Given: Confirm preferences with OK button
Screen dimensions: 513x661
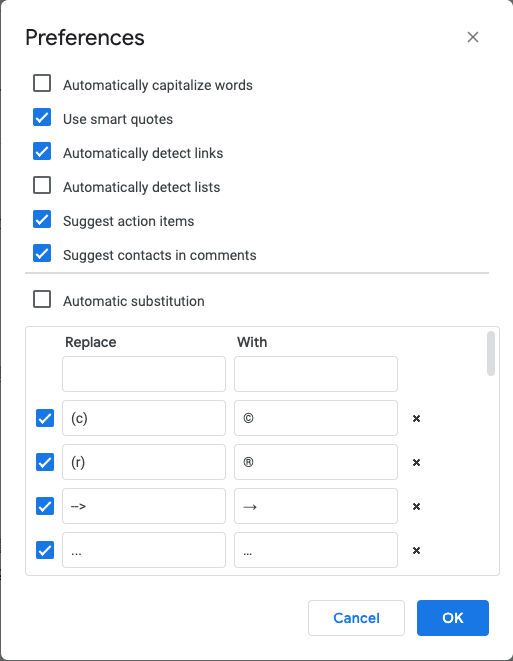Looking at the screenshot, I should (x=453, y=618).
